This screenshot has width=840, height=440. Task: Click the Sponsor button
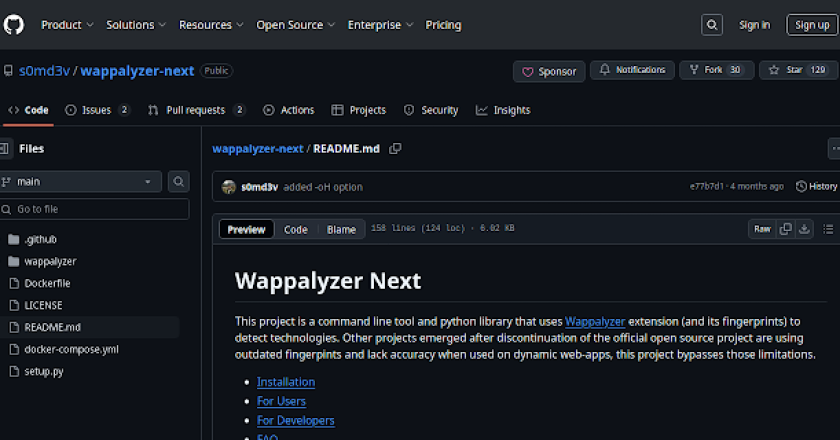point(549,71)
